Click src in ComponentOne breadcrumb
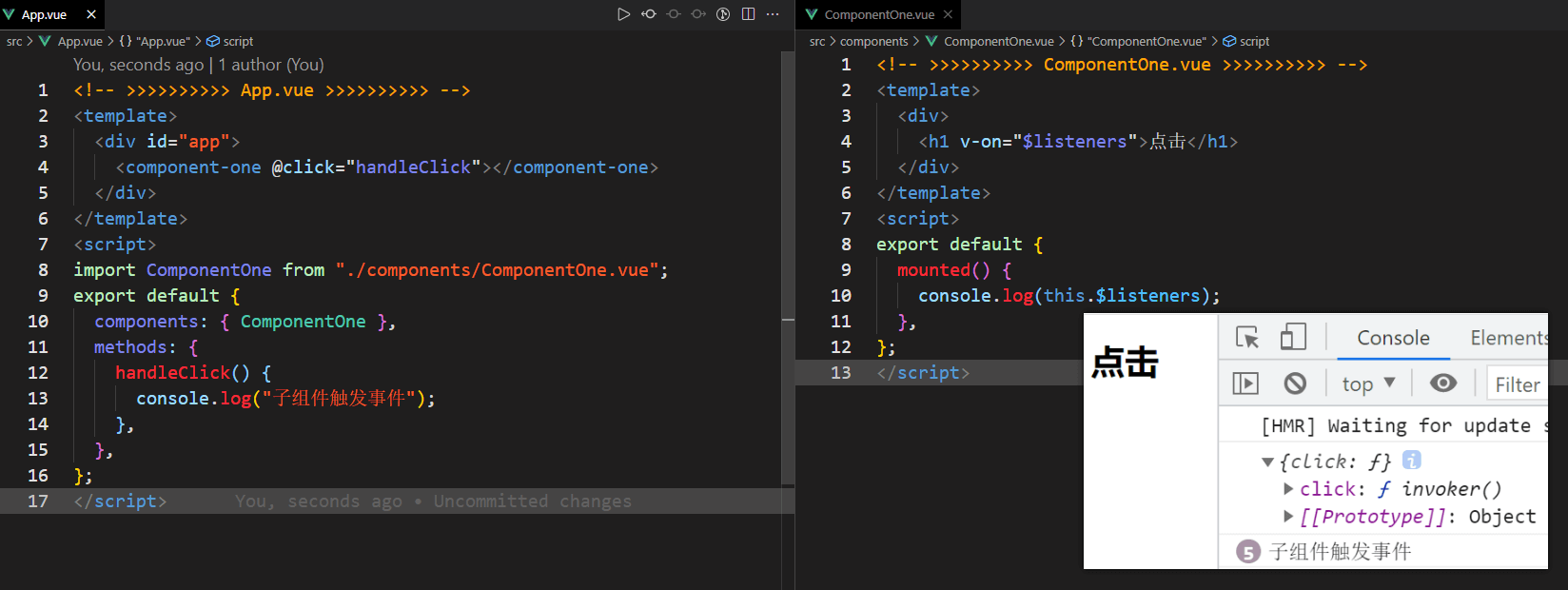This screenshot has height=590, width=1568. click(817, 41)
